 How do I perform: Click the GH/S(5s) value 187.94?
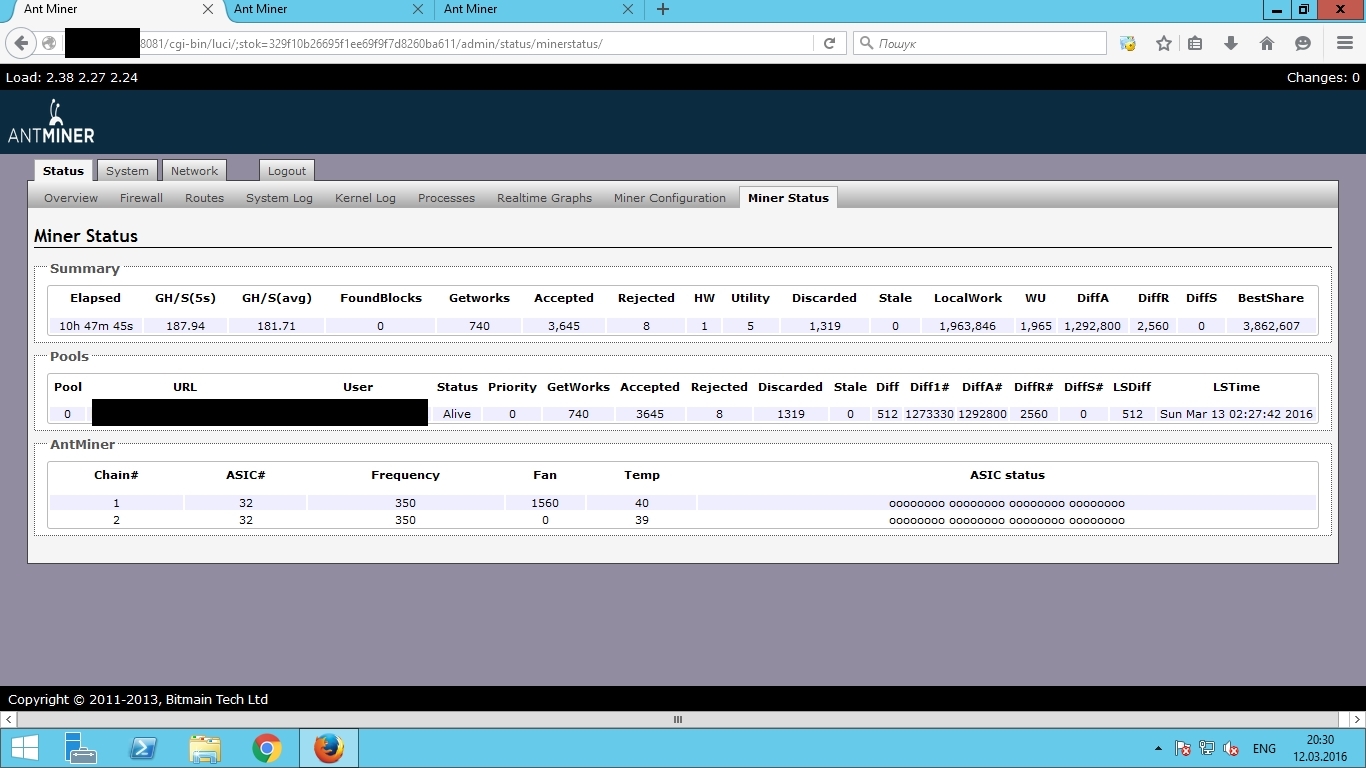click(x=185, y=326)
